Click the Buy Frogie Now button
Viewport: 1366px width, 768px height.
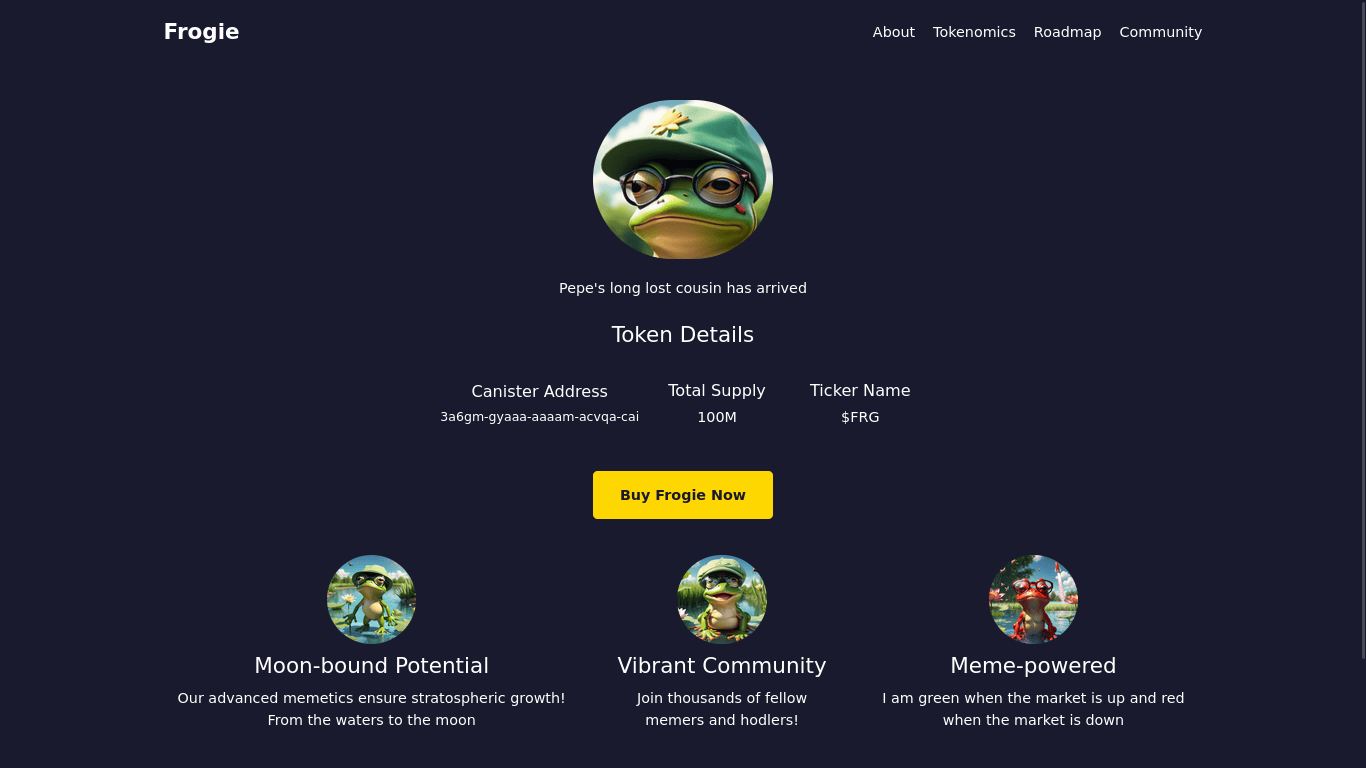pyautogui.click(x=683, y=495)
